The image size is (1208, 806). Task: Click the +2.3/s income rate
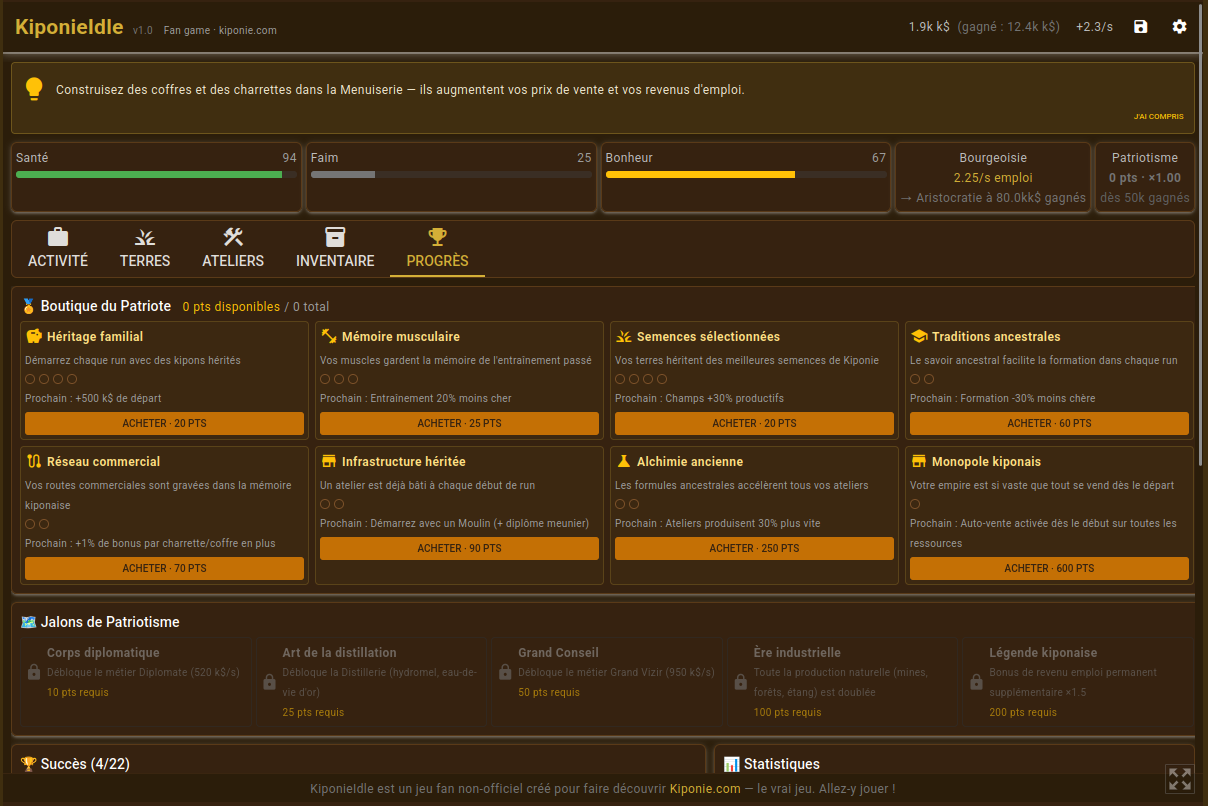1094,27
